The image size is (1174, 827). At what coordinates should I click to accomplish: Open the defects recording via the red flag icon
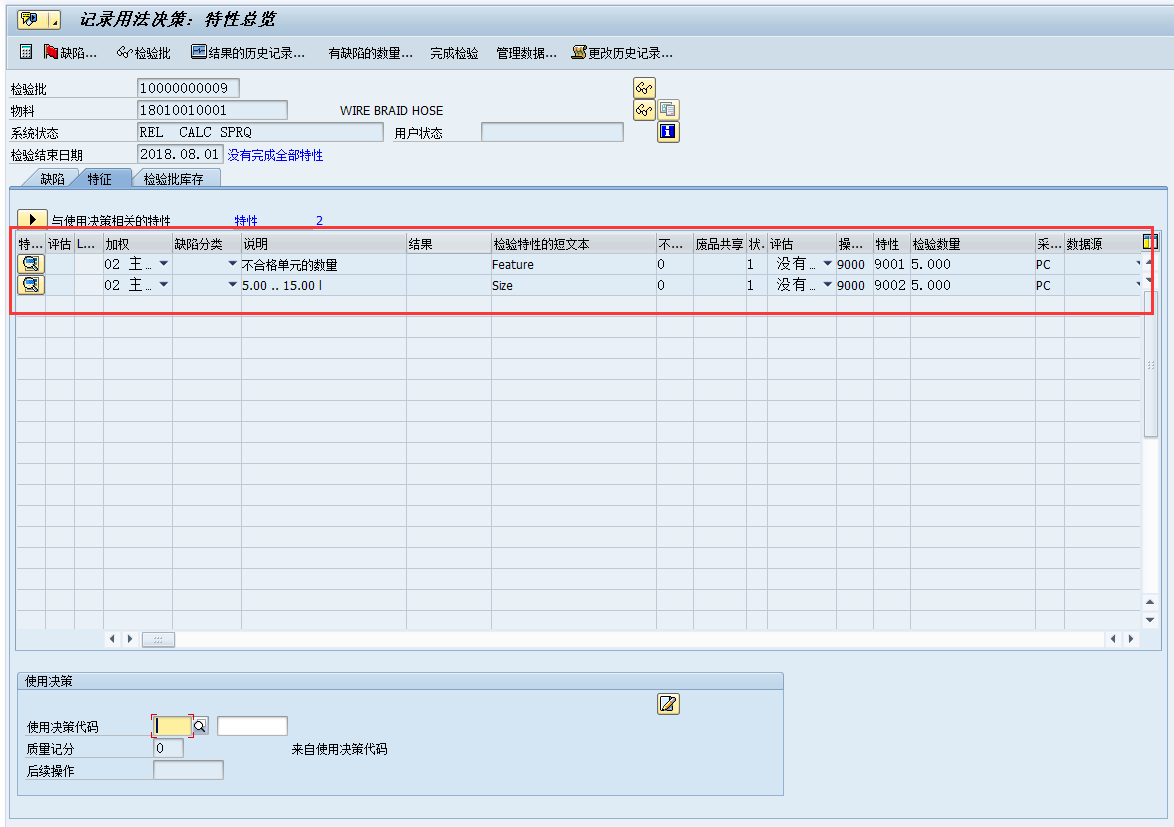(52, 52)
